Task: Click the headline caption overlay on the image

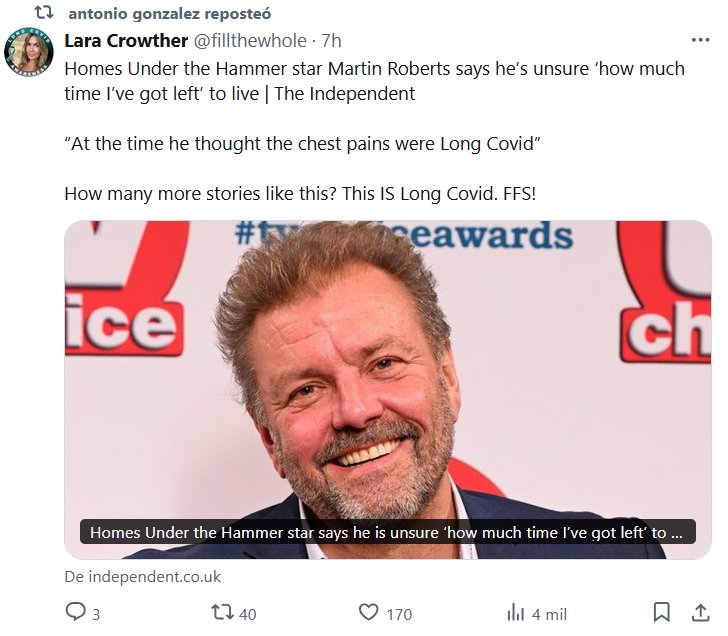Action: click(386, 532)
